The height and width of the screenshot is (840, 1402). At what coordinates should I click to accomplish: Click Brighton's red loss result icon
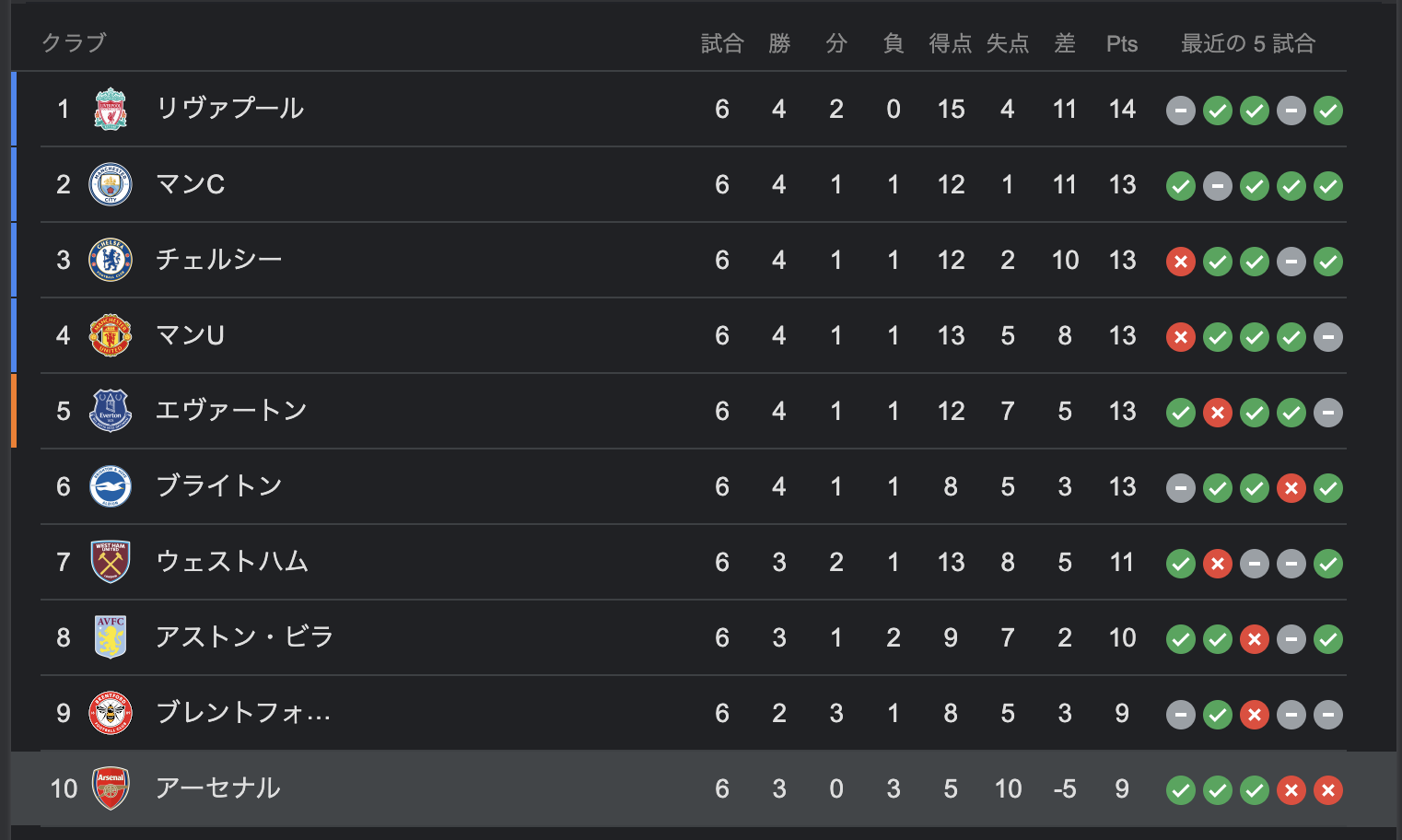(1291, 488)
